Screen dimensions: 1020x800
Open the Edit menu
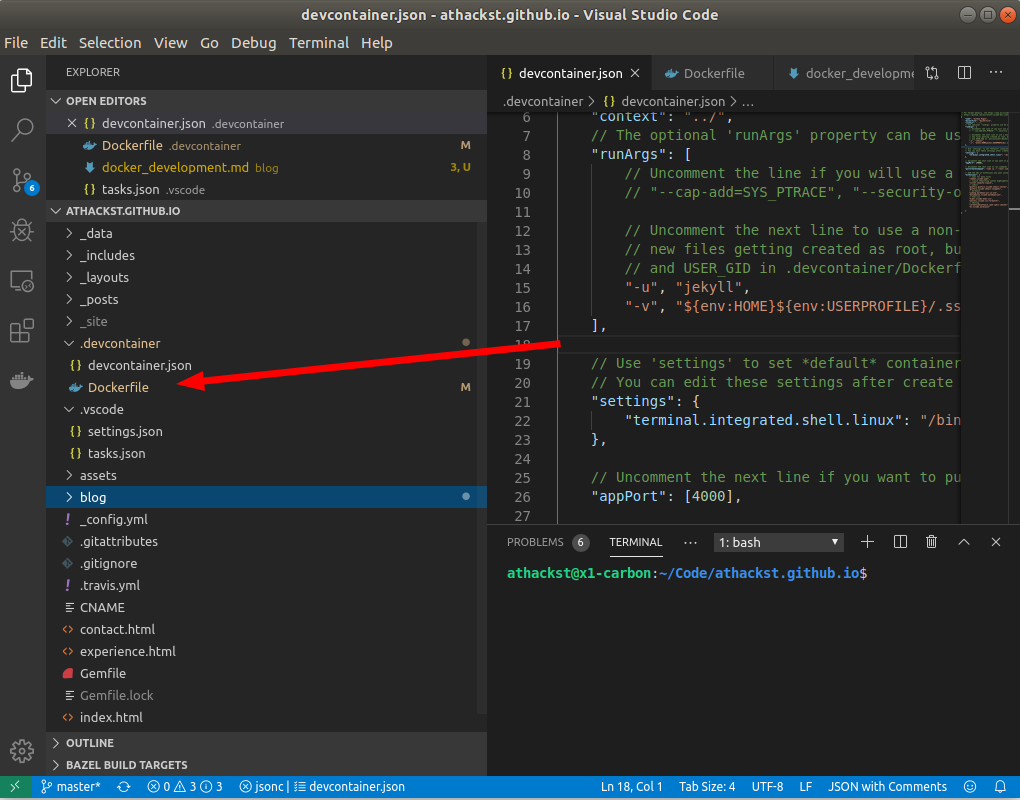(53, 43)
